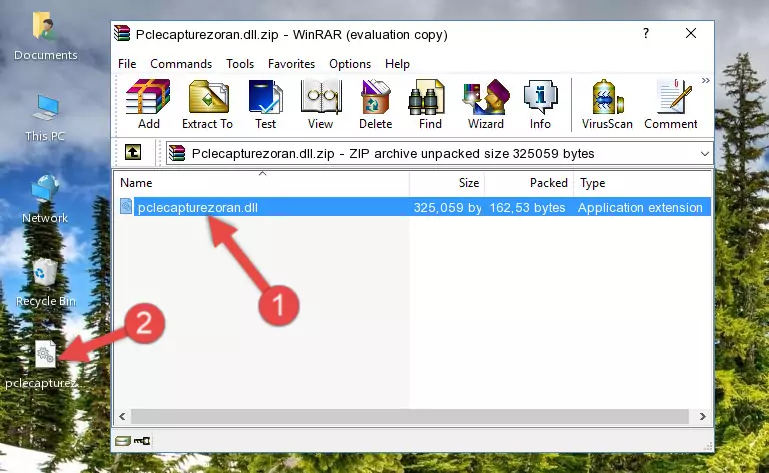The width and height of the screenshot is (769, 473).
Task: Click the Delete toolbar icon
Action: point(376,105)
